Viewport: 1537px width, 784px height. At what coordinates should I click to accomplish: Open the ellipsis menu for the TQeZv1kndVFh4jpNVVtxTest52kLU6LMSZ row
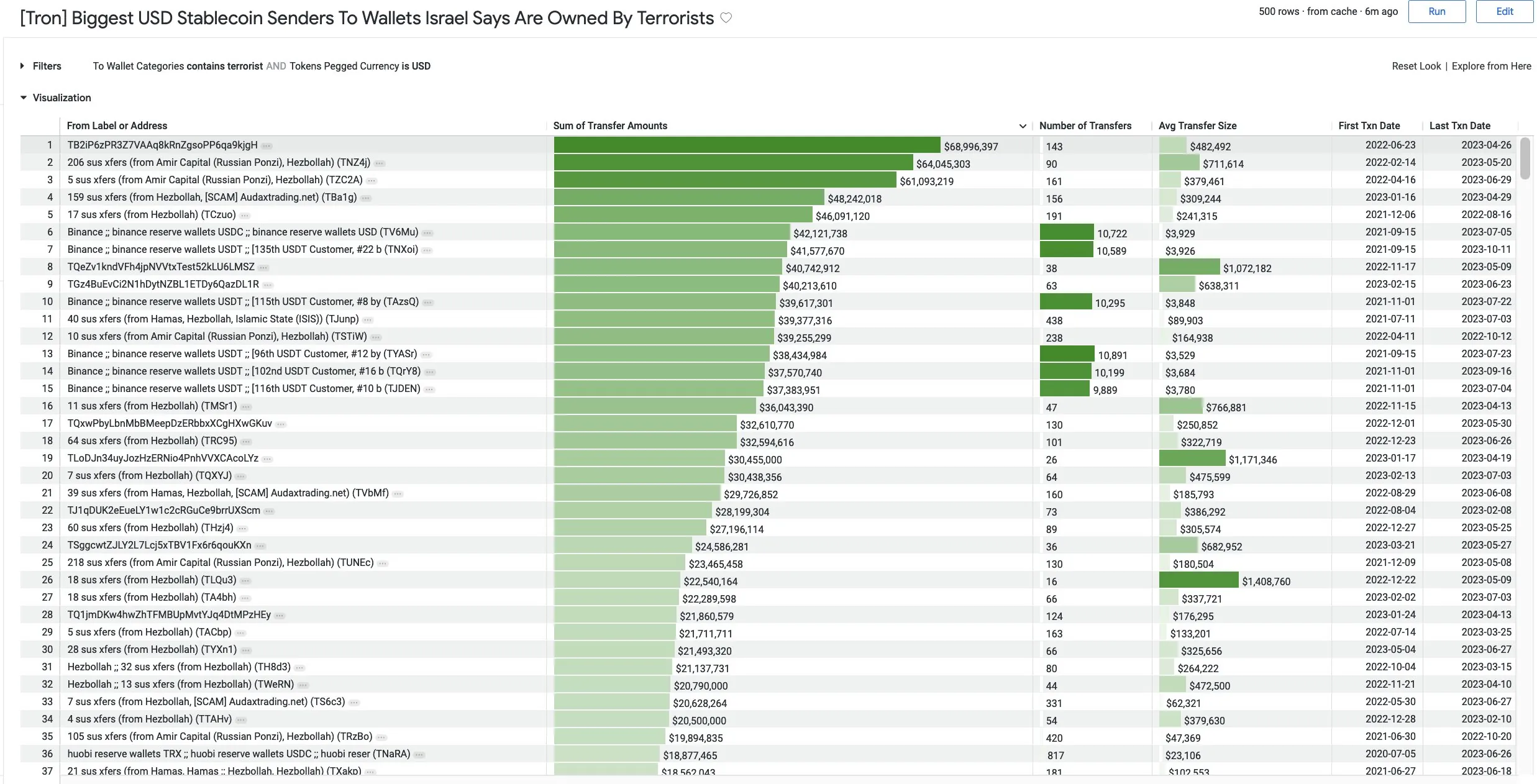click(x=263, y=268)
